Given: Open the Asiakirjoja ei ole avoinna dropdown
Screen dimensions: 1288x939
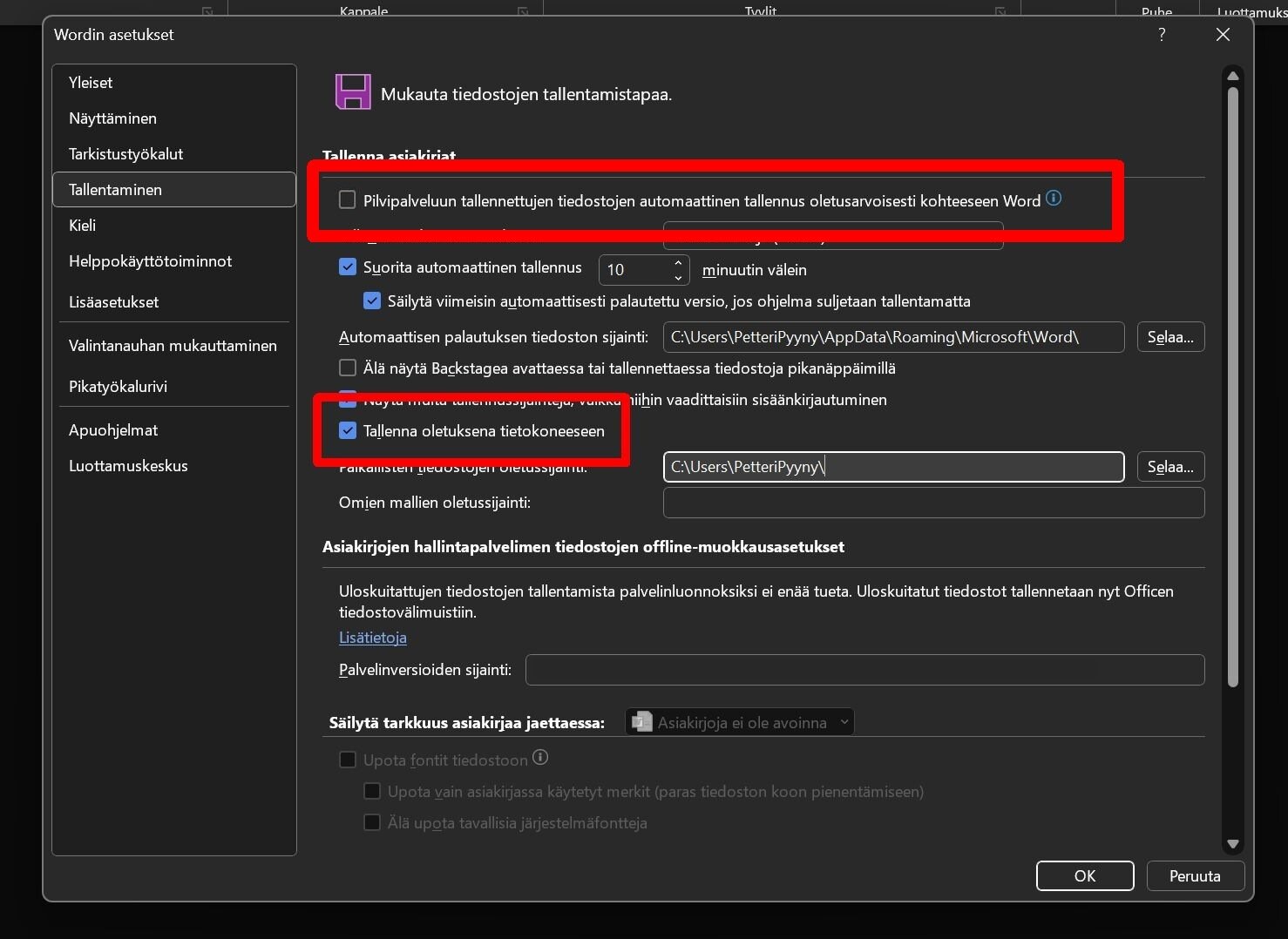Looking at the screenshot, I should (740, 722).
